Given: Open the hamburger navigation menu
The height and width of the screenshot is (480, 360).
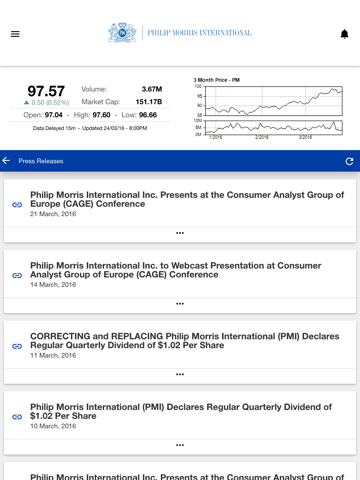Looking at the screenshot, I should [x=15, y=34].
